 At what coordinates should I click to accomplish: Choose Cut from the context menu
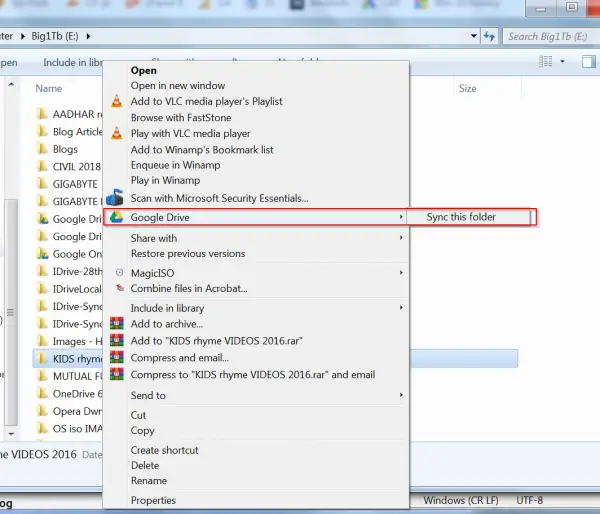click(138, 415)
